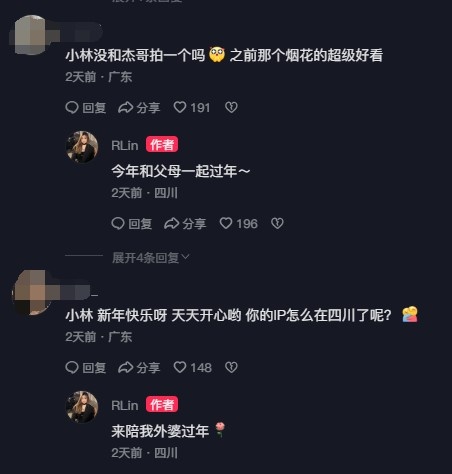Open RLin's avatar on the first reply
Image resolution: width=452 pixels, height=474 pixels.
(82, 147)
